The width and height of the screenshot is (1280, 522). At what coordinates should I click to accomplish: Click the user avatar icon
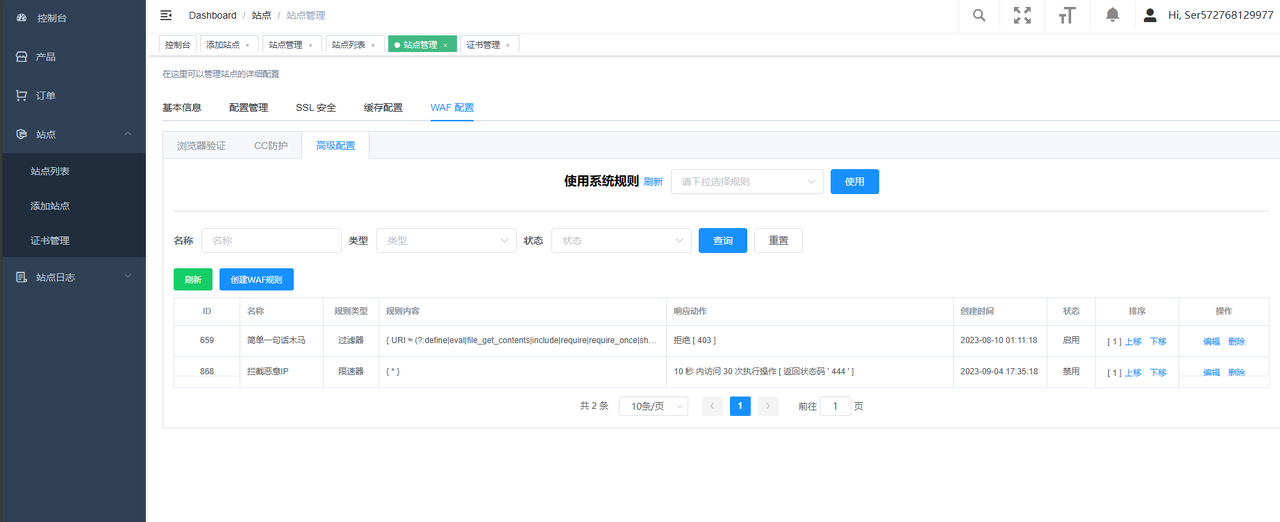coord(1150,15)
